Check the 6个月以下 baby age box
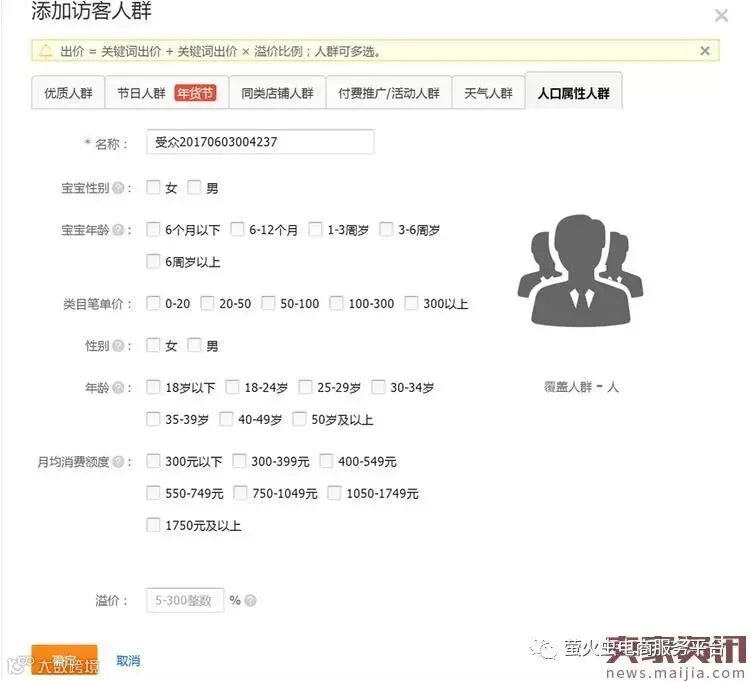Screen dimensions: 750x681 pyautogui.click(x=153, y=229)
